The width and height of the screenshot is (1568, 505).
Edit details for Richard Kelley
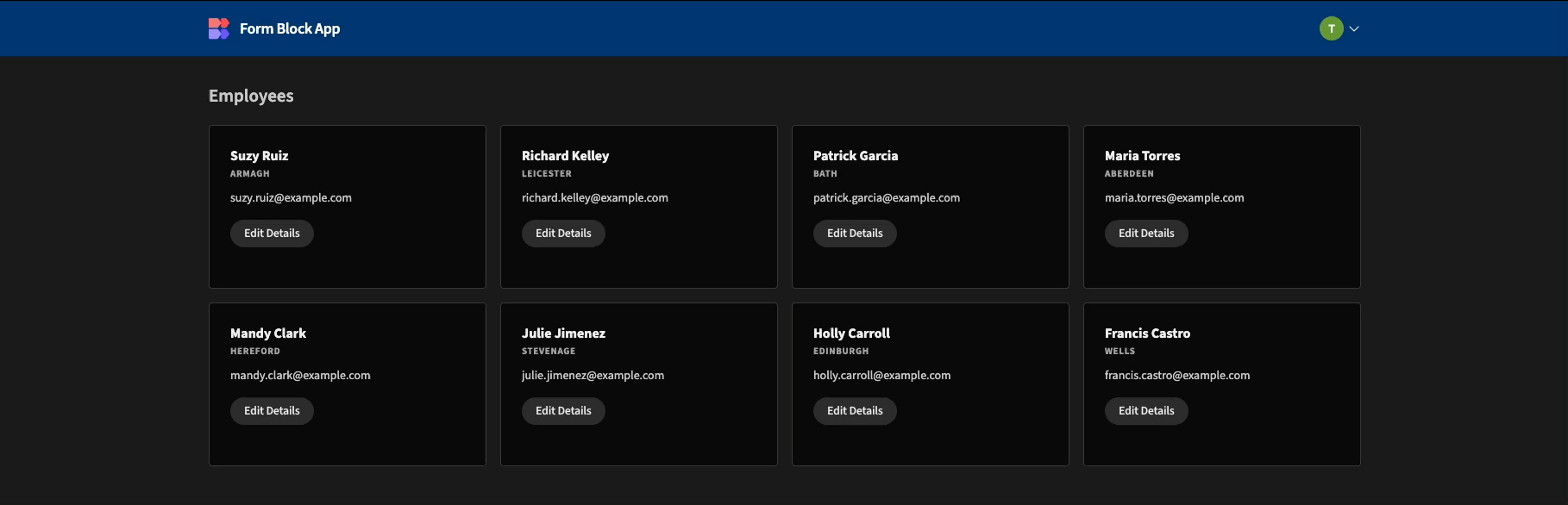pyautogui.click(x=563, y=234)
